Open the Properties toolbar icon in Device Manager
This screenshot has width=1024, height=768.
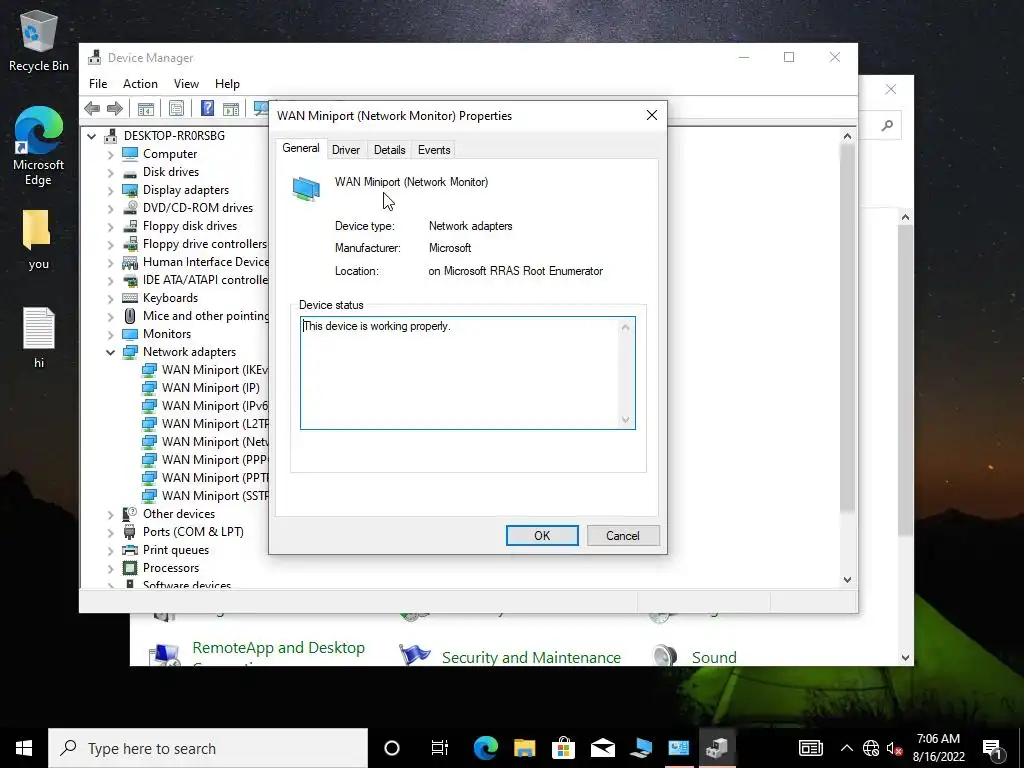[x=176, y=108]
